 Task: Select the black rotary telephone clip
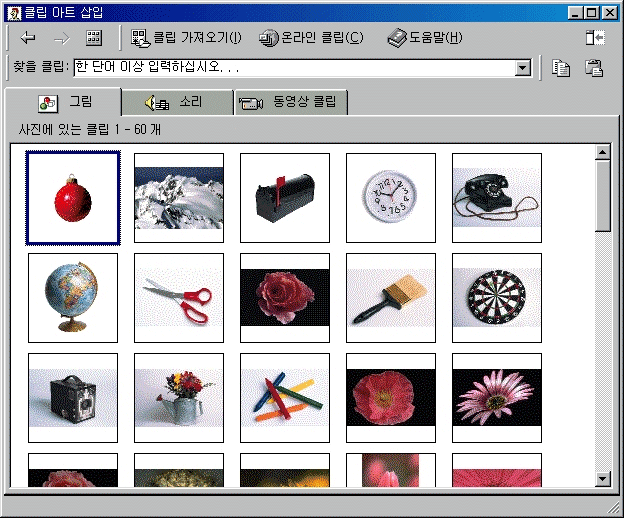click(x=497, y=198)
